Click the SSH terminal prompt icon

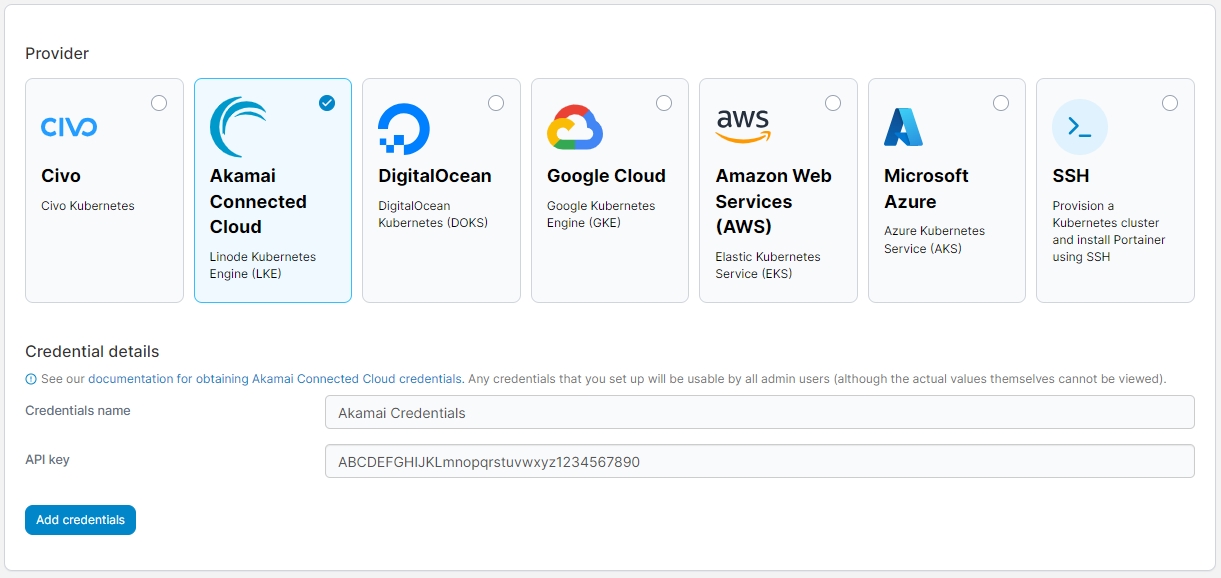click(x=1079, y=127)
